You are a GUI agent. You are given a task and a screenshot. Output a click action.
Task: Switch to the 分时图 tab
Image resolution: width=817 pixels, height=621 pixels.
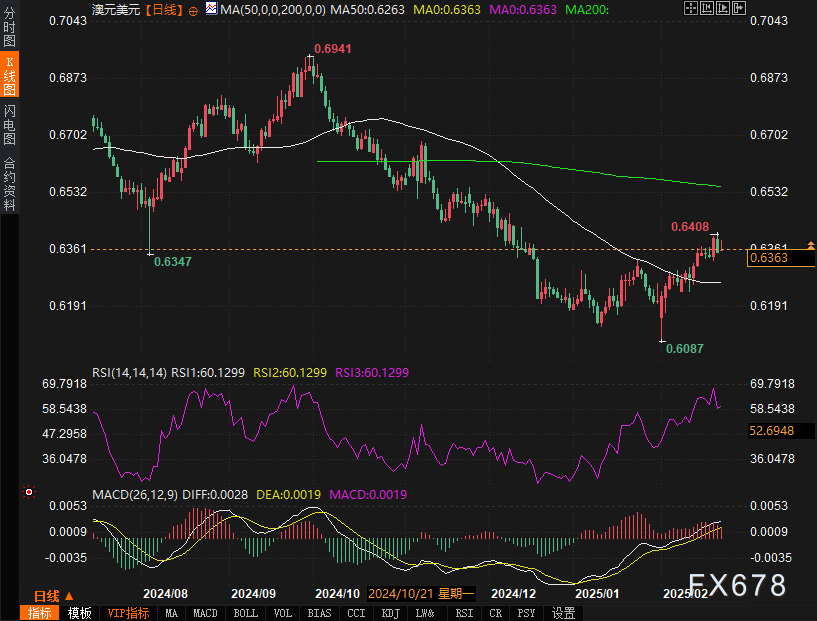point(9,26)
